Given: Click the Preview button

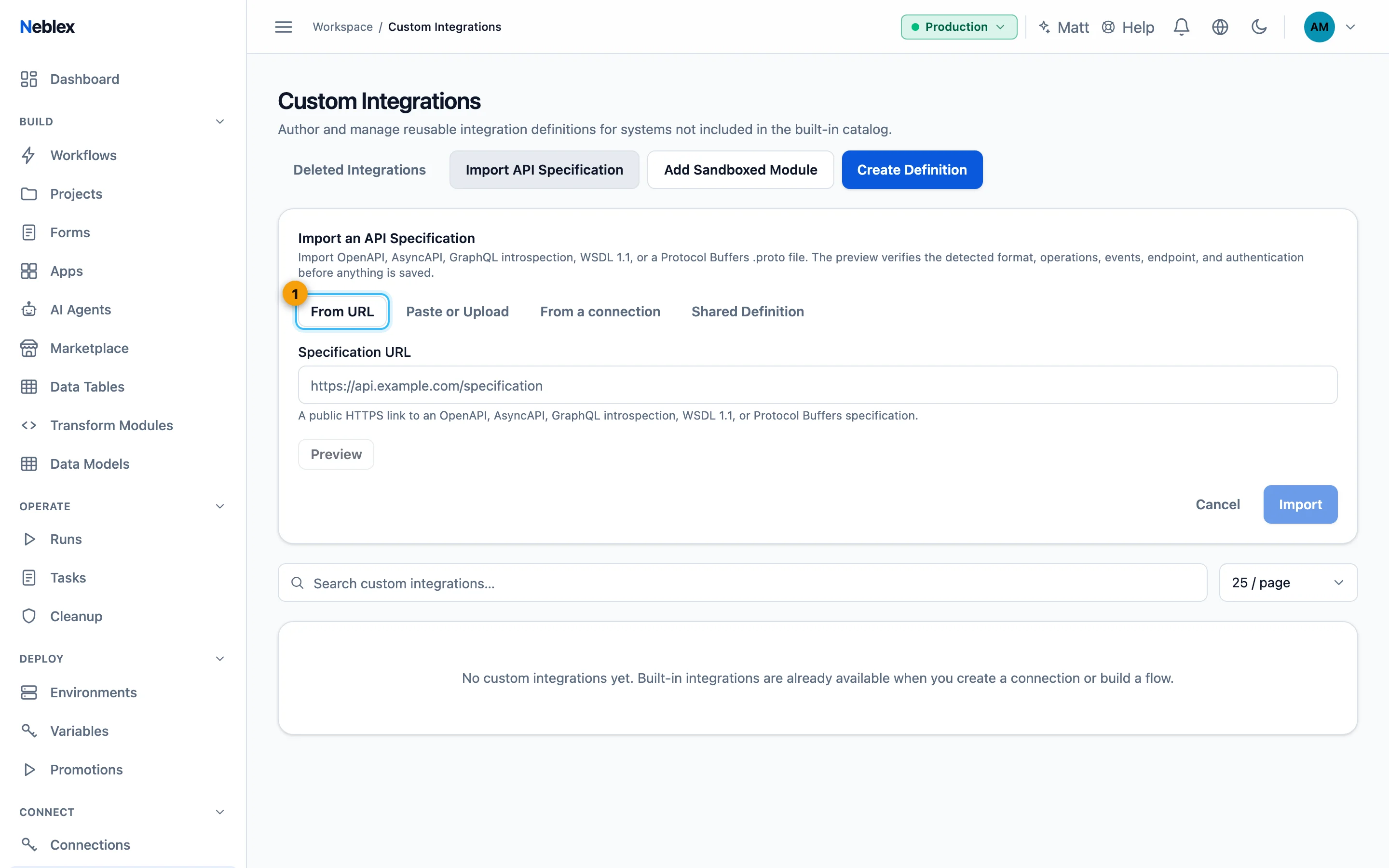Looking at the screenshot, I should point(336,454).
